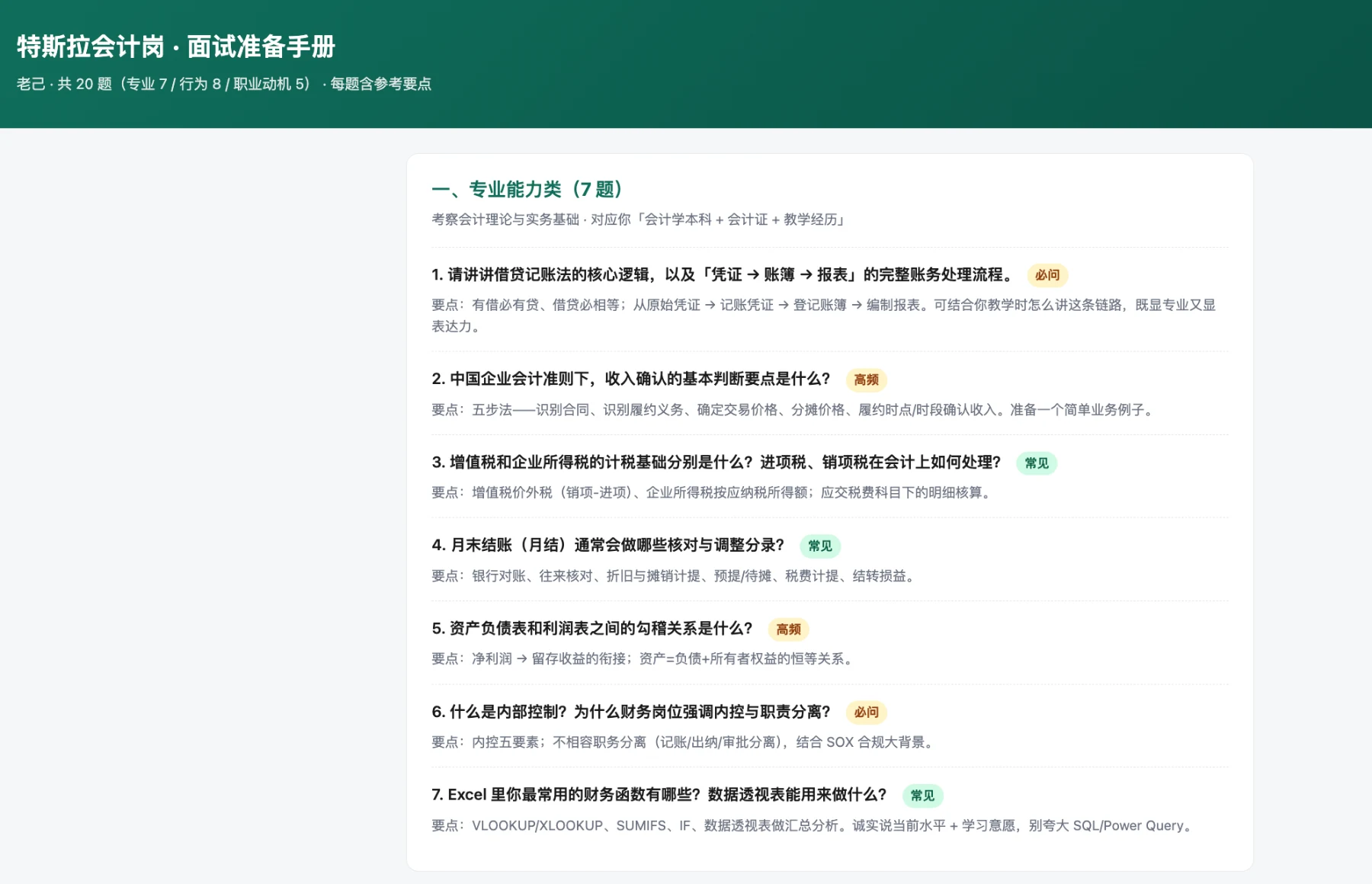
Task: Click the 必问 tag on question 1
Action: (x=1047, y=275)
